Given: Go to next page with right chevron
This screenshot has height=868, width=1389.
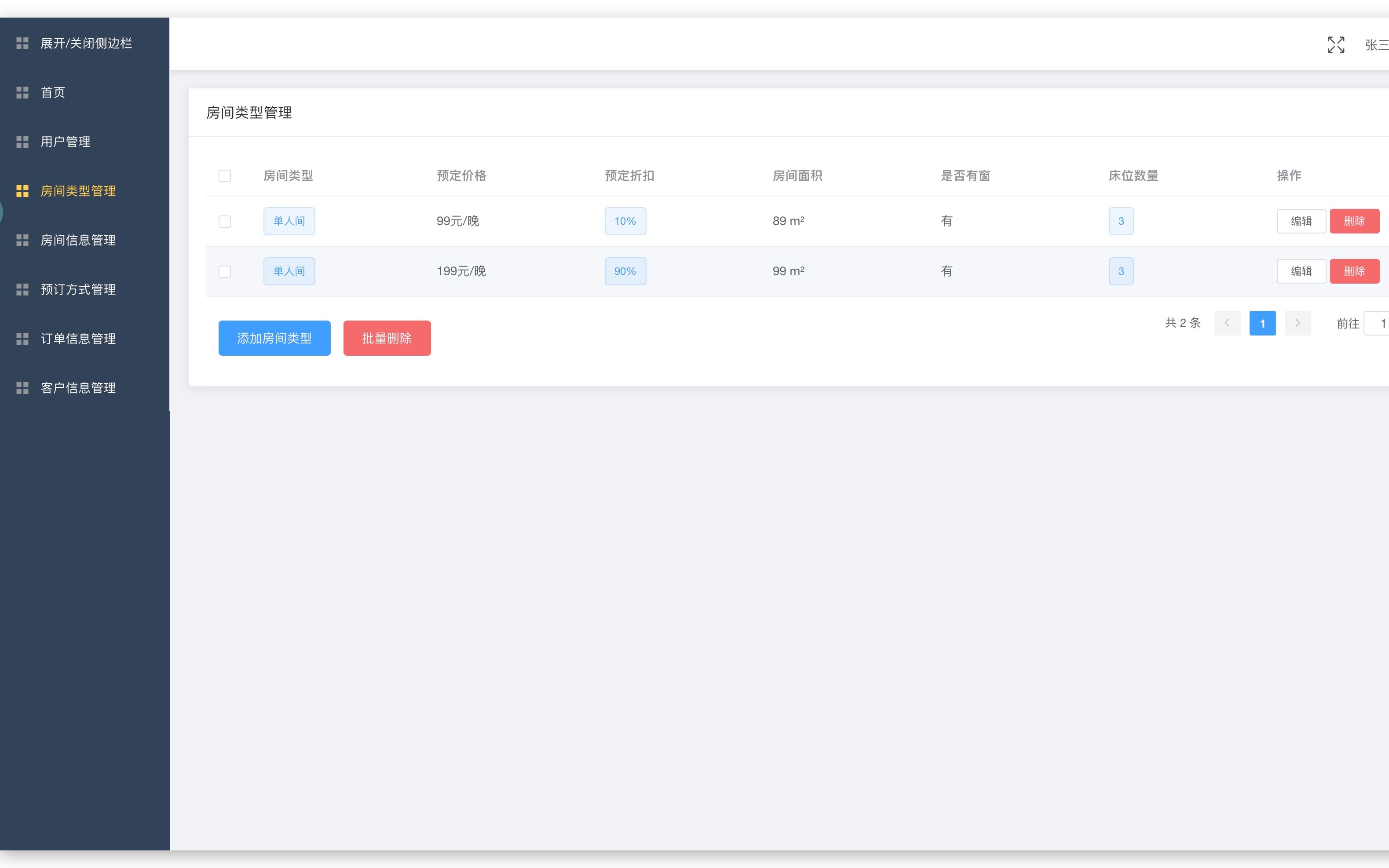Looking at the screenshot, I should click(1297, 323).
